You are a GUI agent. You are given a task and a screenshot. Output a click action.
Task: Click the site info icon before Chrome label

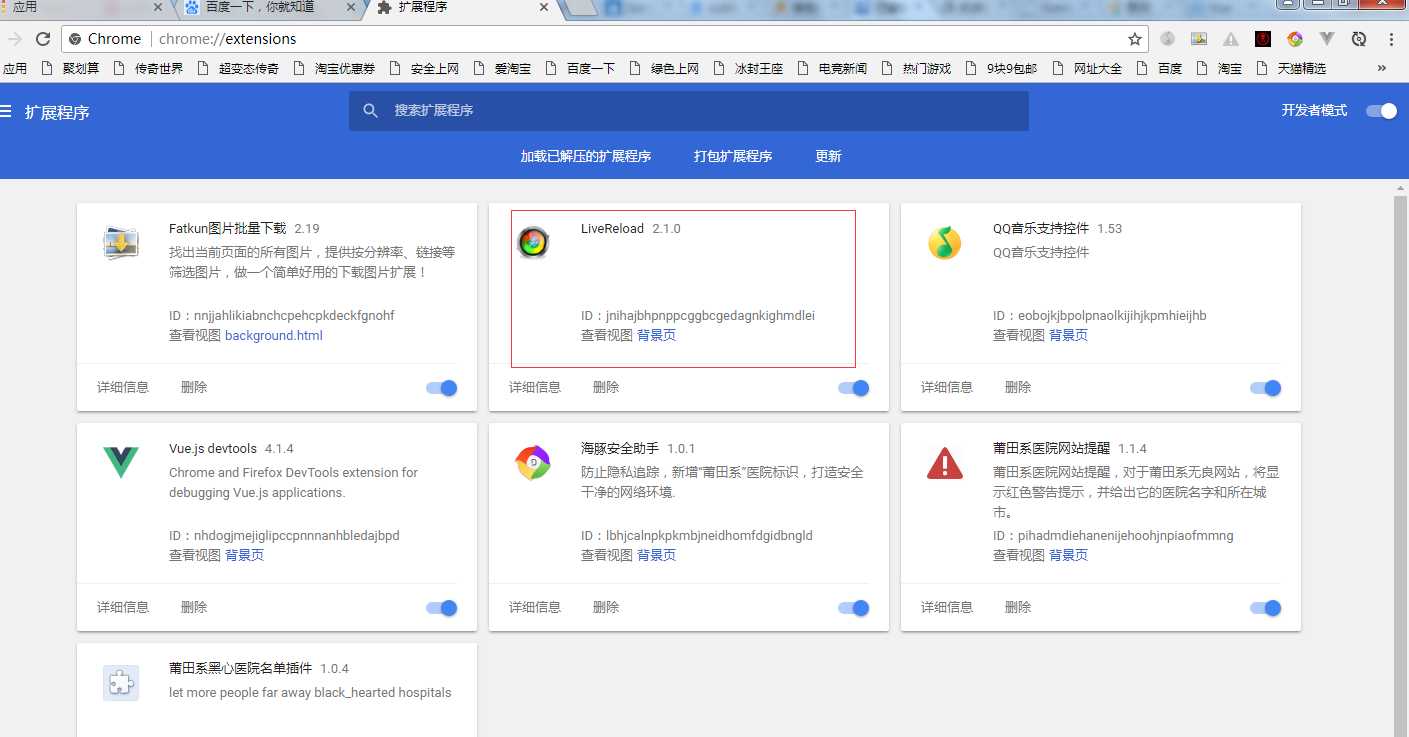click(74, 39)
